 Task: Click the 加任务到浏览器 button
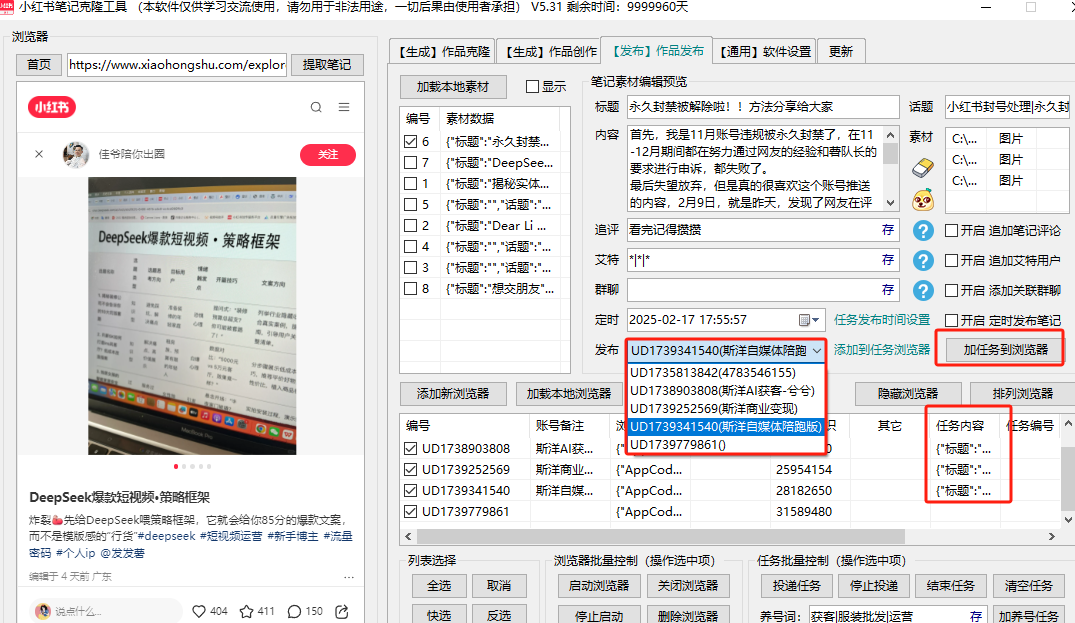998,350
